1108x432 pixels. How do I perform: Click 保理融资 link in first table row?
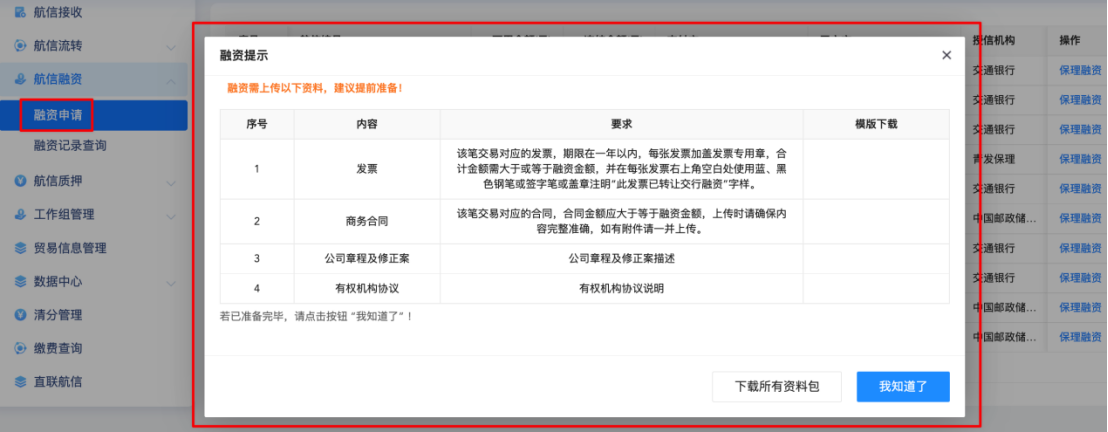[1080, 71]
